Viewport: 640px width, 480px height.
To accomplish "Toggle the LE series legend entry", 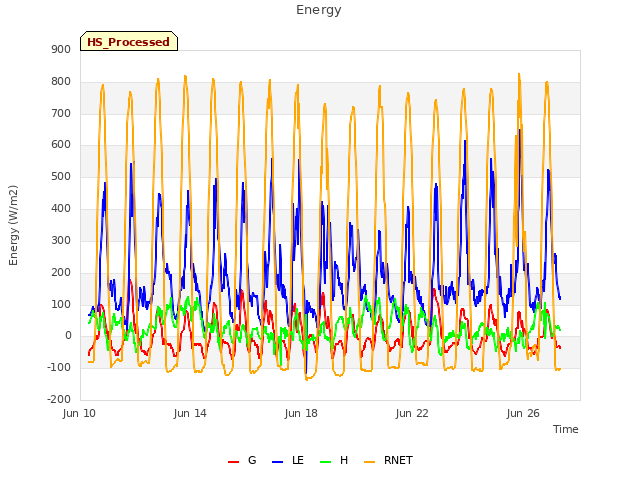I will click(x=288, y=460).
